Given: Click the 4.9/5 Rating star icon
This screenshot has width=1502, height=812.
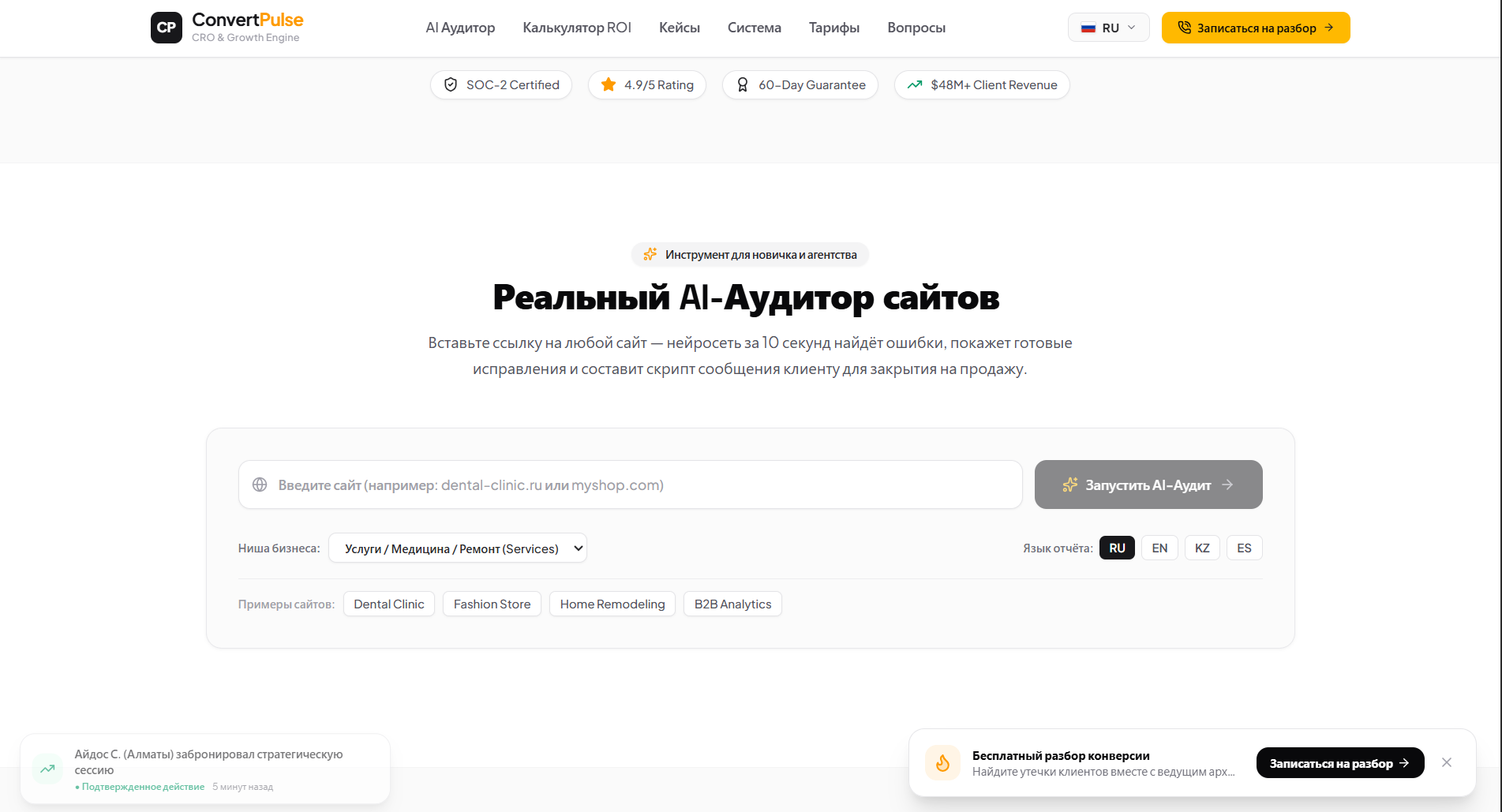Looking at the screenshot, I should pos(609,84).
